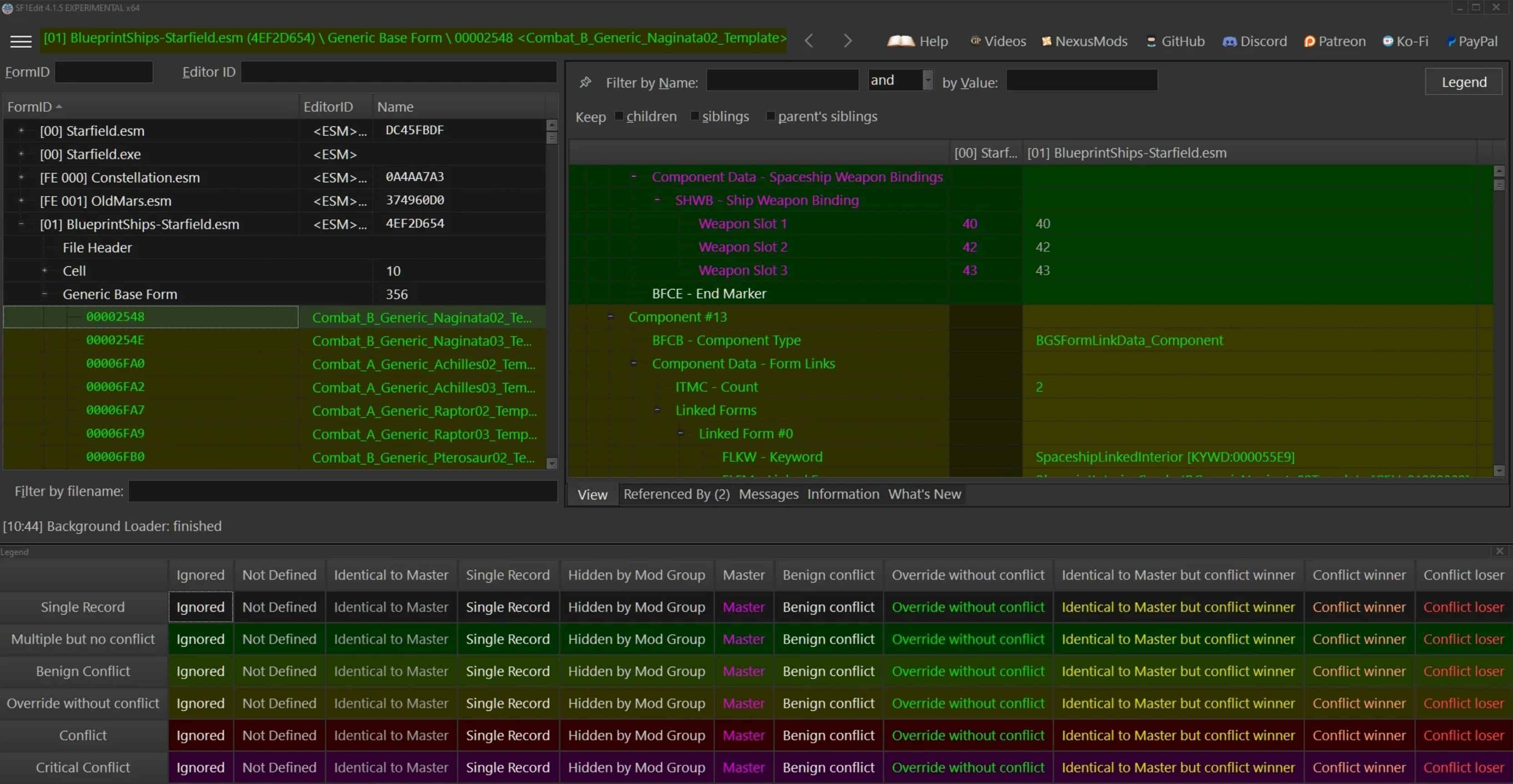Toggle the Keep siblings checkbox
1513x784 pixels.
694,115
